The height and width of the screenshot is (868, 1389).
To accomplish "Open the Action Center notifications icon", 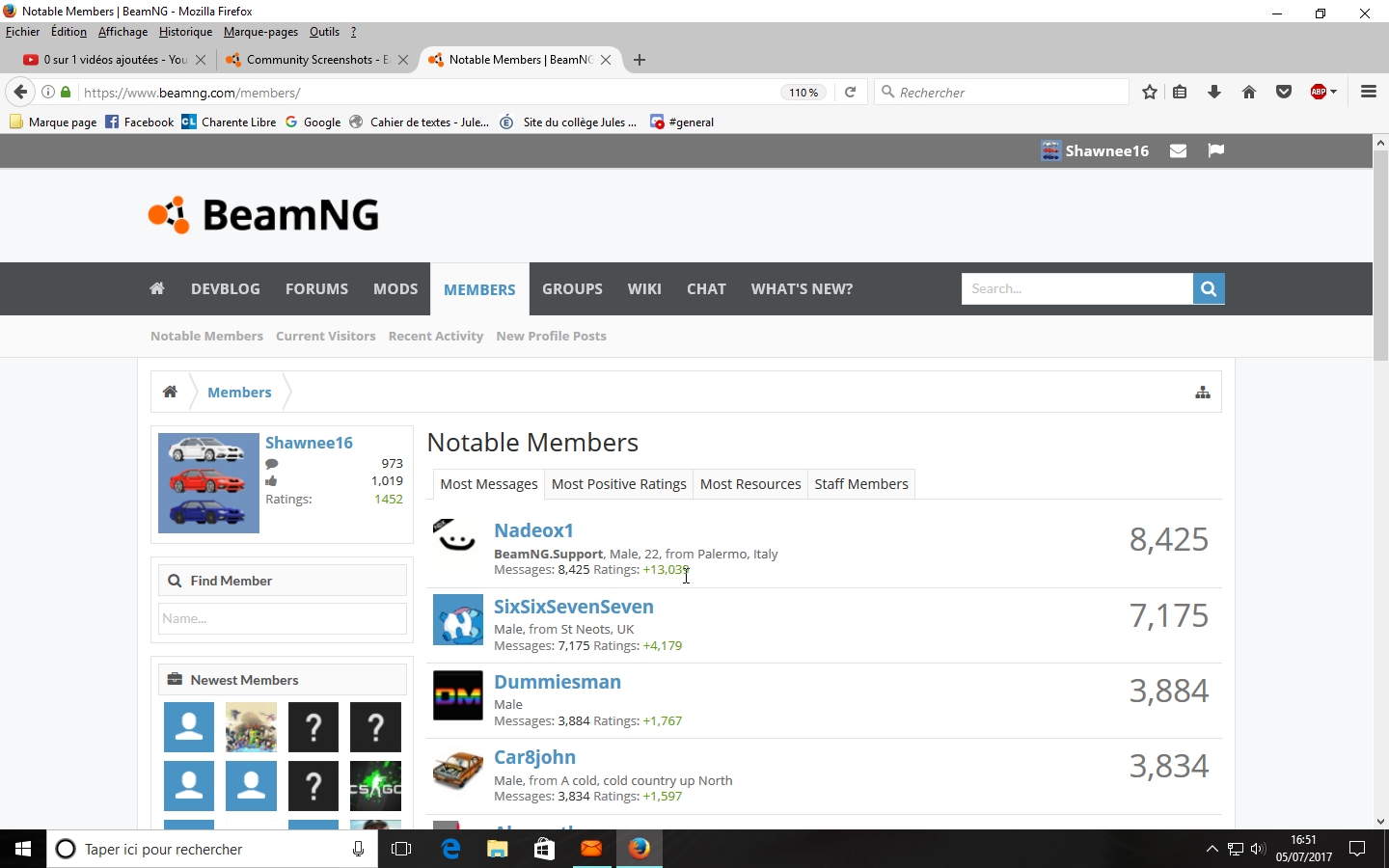I will [x=1357, y=849].
